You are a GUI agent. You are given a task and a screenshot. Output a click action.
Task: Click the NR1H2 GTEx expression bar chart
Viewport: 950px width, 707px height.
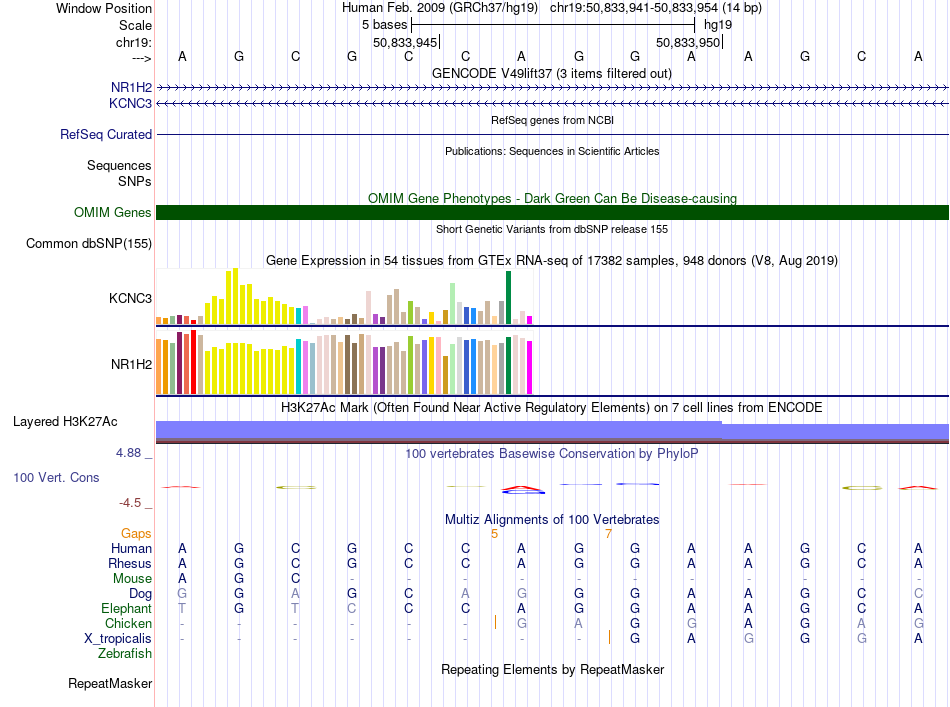[x=344, y=362]
